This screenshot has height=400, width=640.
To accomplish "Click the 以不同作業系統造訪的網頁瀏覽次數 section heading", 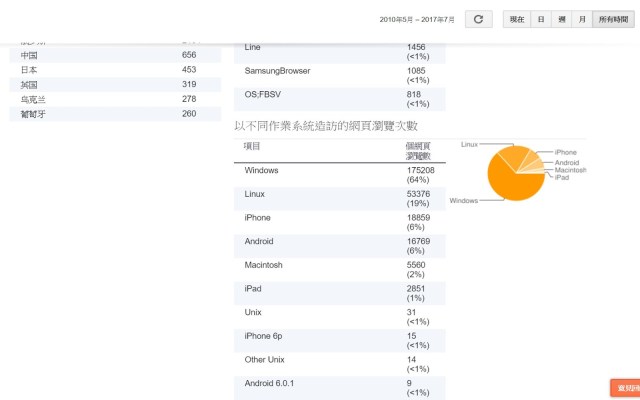I will point(325,126).
